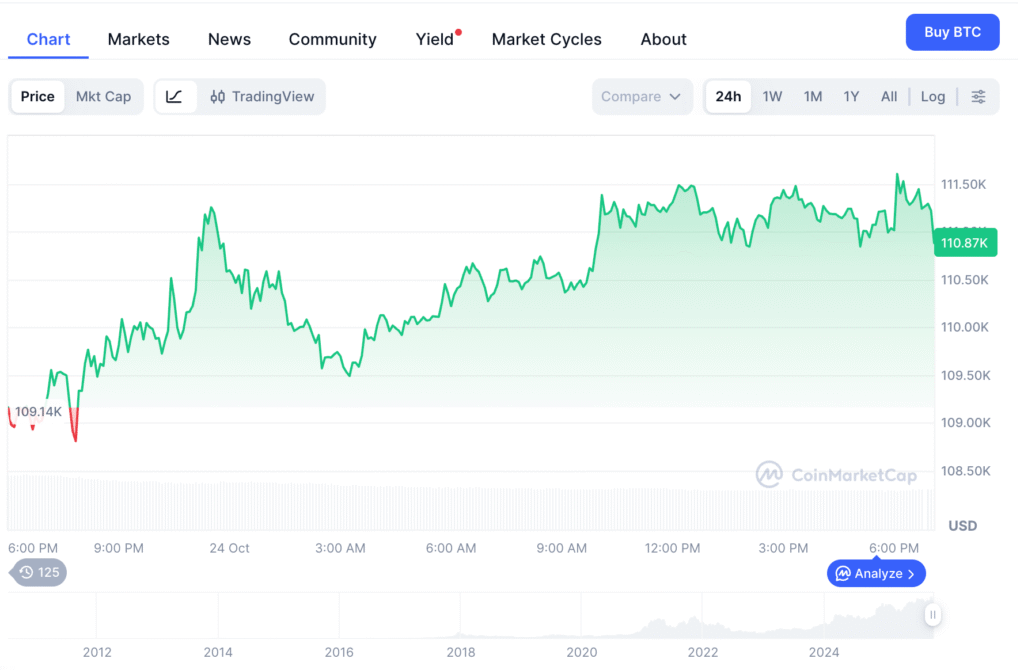Click the 110.87K current price label
Screen dimensions: 1024x670
coord(965,243)
